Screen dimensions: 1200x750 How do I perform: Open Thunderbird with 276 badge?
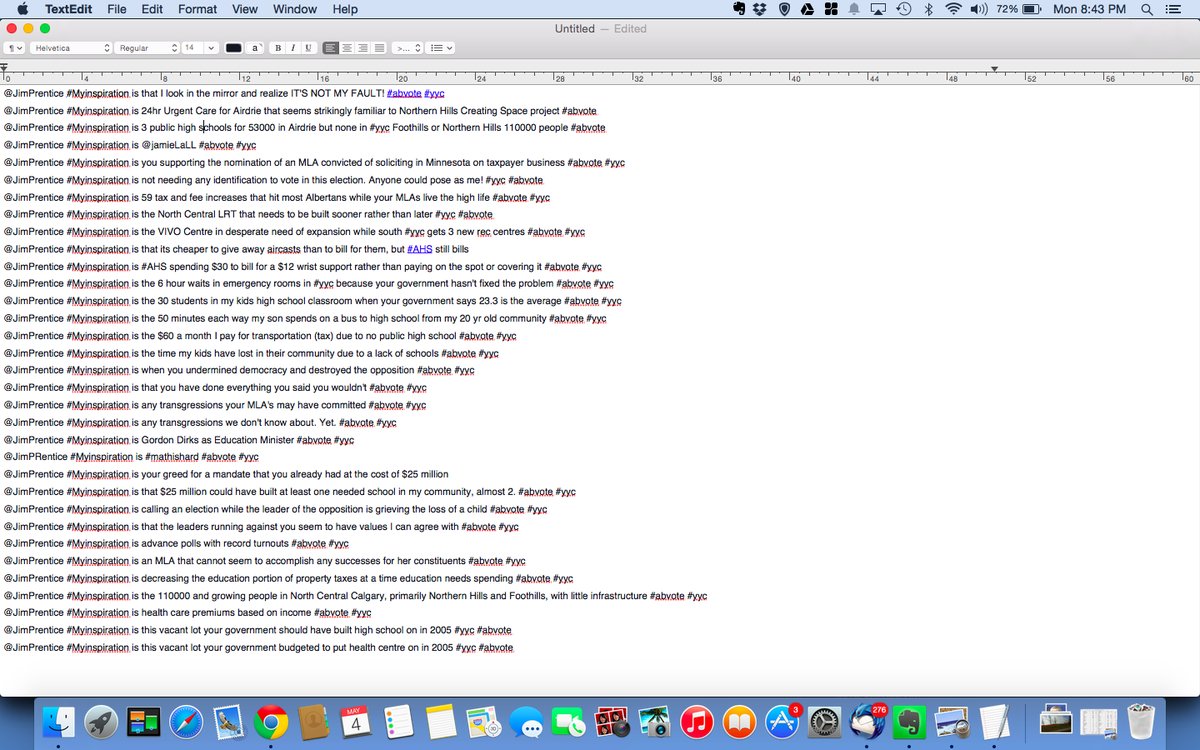866,722
